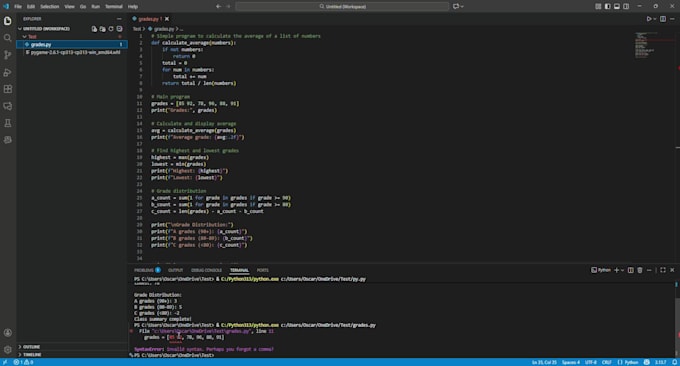
Task: Close the grades.py editor tab
Action: pos(167,19)
